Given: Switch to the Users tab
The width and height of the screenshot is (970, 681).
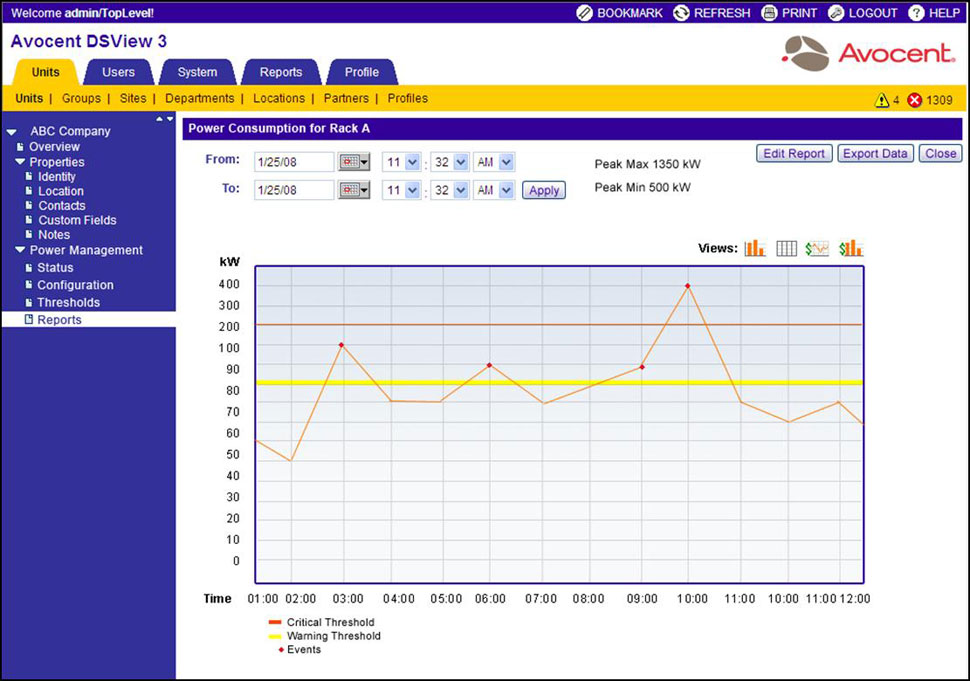Looking at the screenshot, I should pyautogui.click(x=118, y=72).
